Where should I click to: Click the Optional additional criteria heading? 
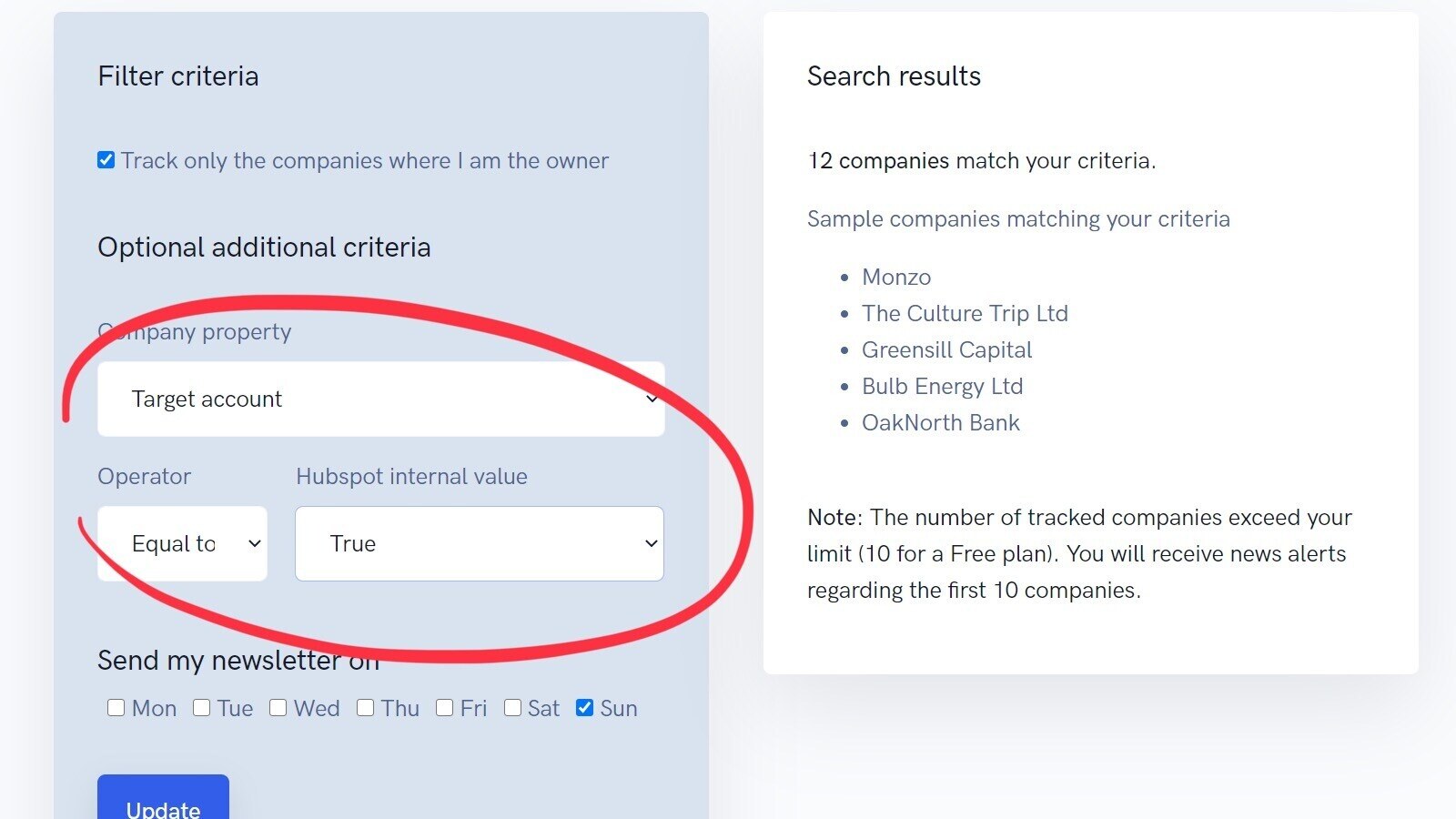point(264,247)
